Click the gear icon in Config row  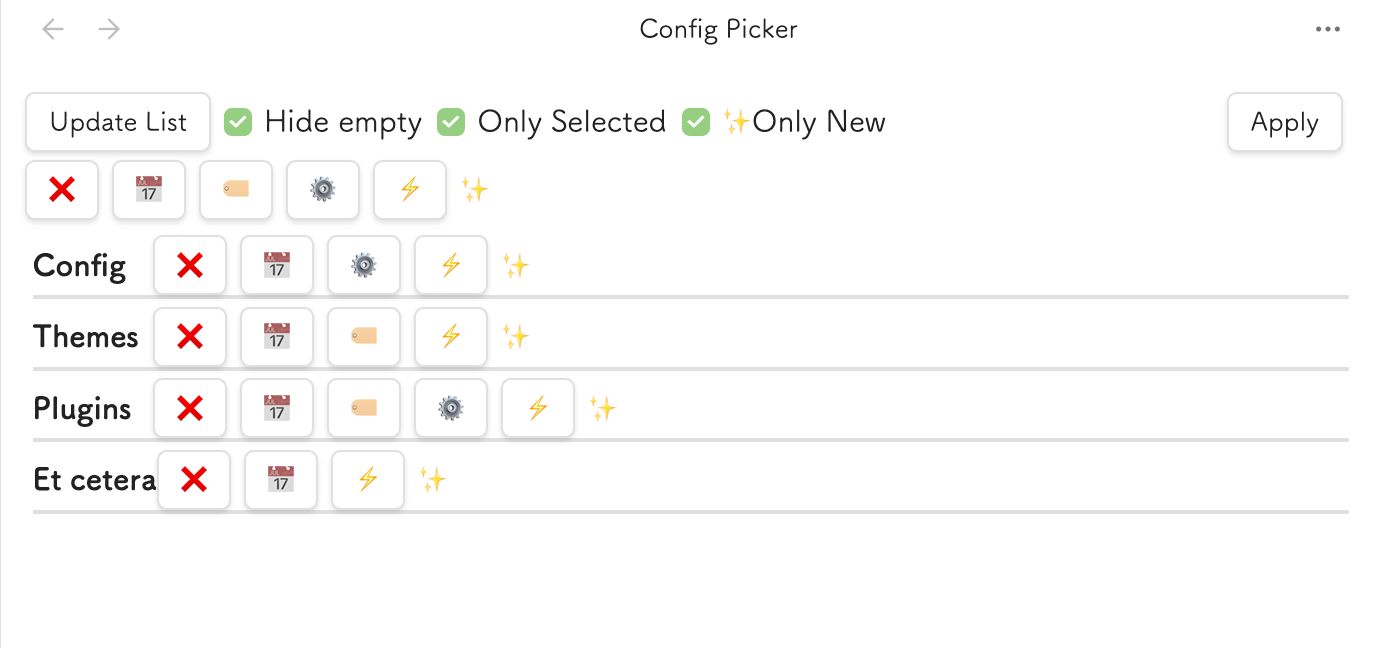364,265
